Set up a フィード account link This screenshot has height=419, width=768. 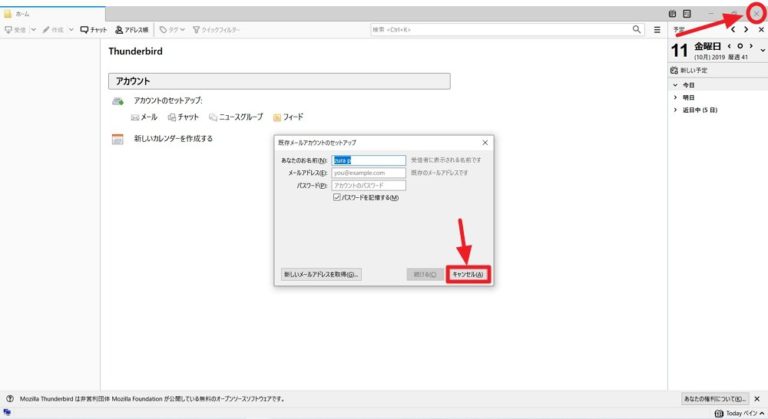tap(288, 117)
